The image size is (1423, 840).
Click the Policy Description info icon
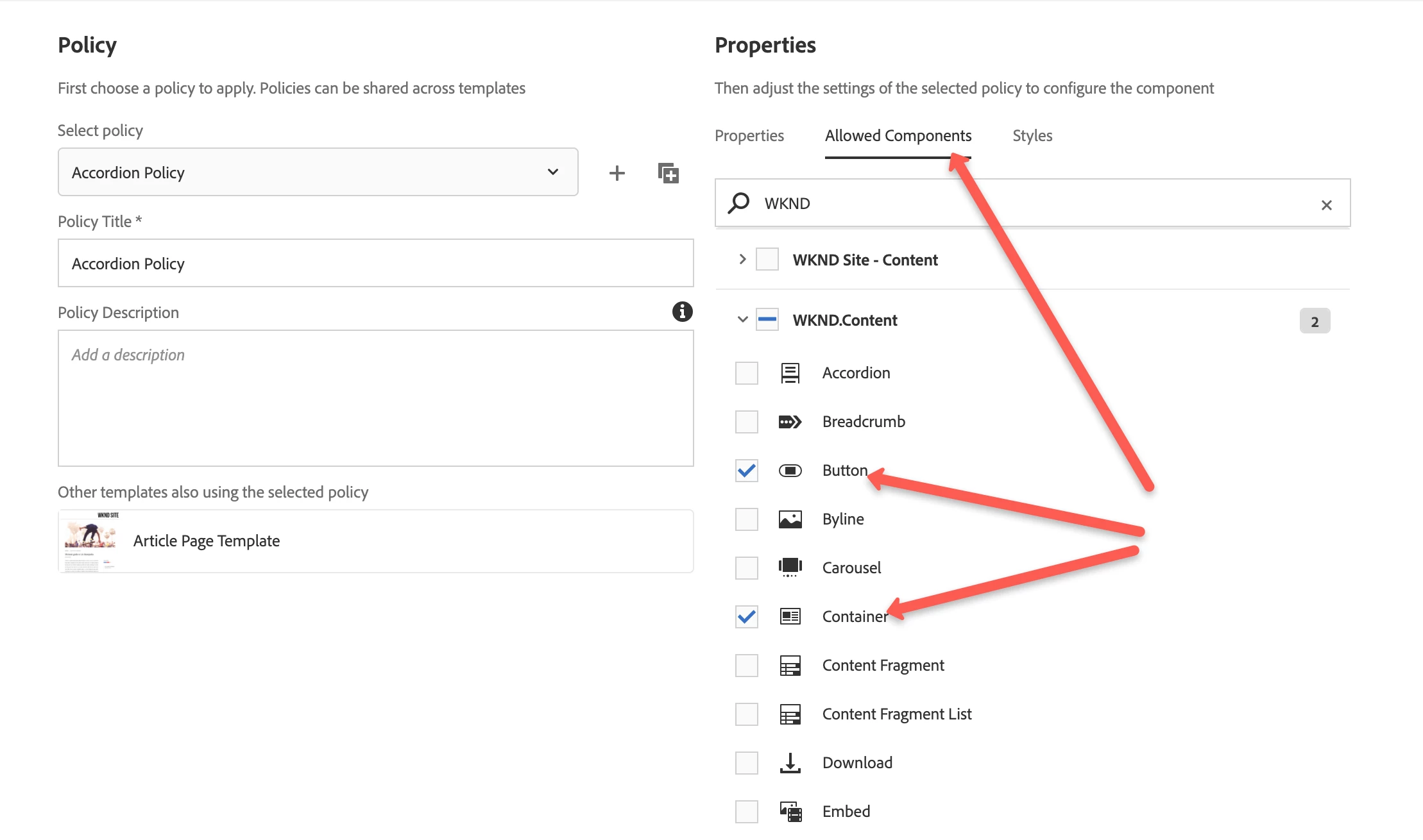pos(682,312)
